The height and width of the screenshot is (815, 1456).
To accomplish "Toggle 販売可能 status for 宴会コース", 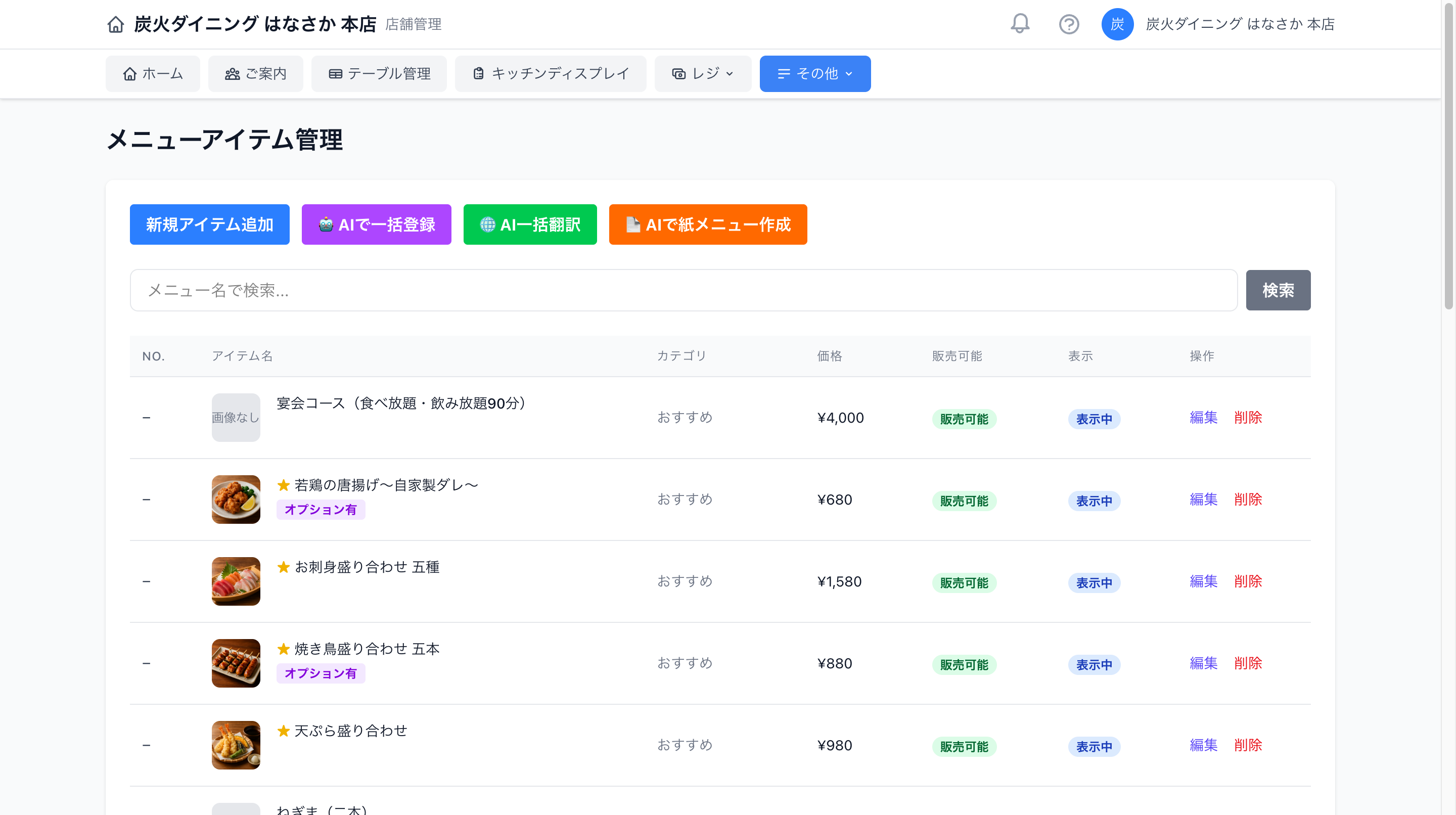I will [964, 419].
